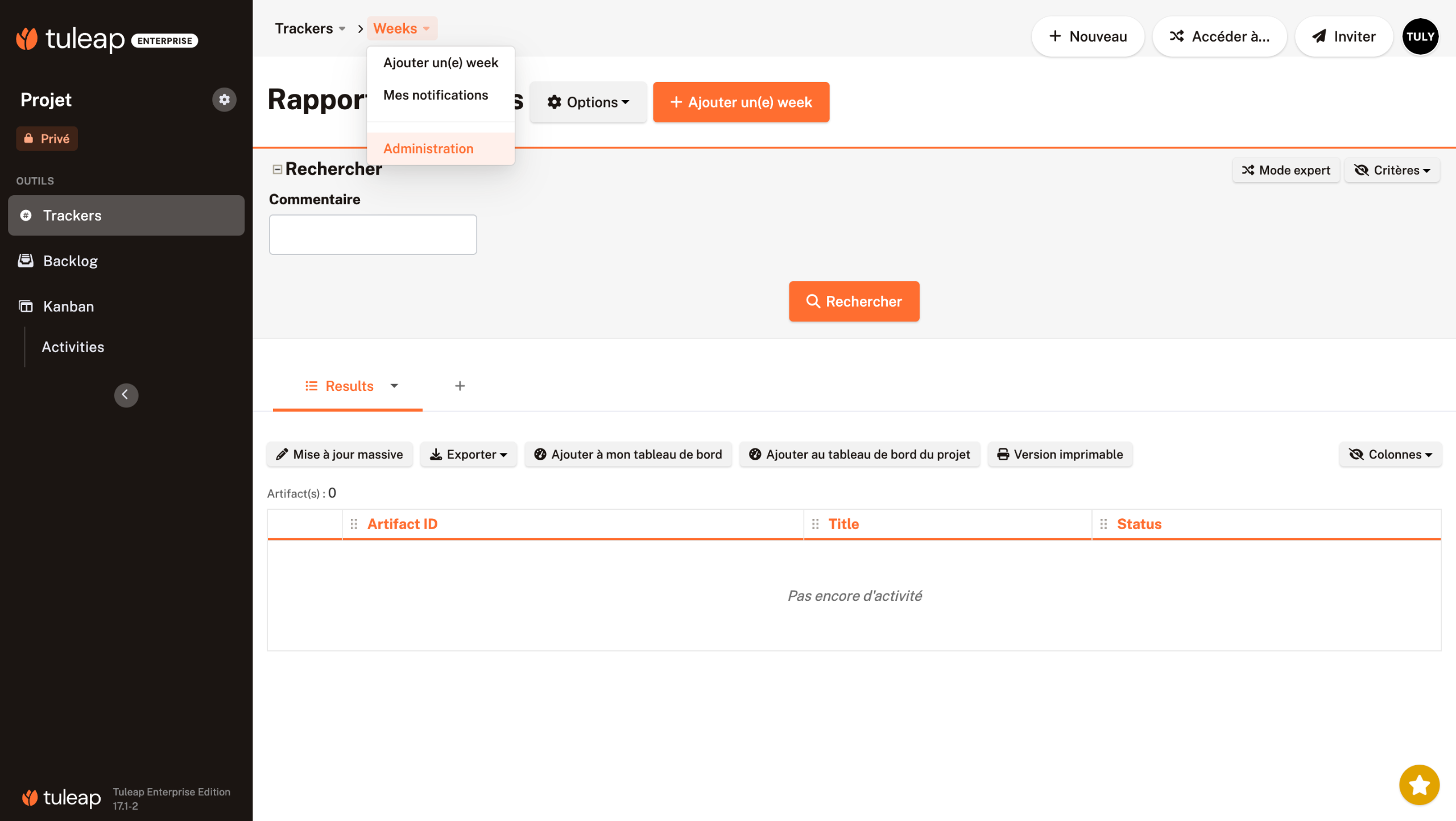Click the Kanban sidebar icon

coord(26,306)
